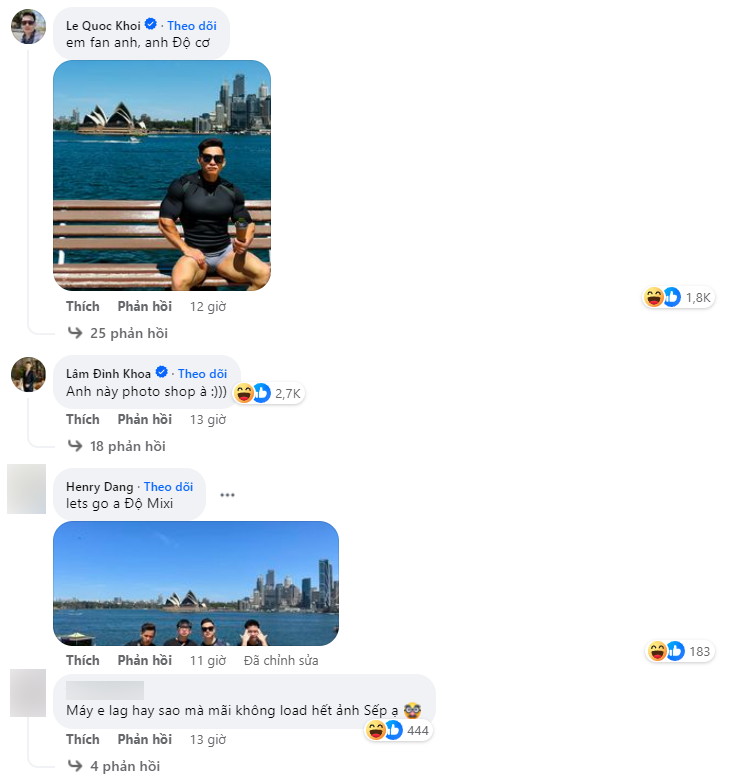
Task: Expand the 25 phản hồi replies
Action: [x=129, y=333]
